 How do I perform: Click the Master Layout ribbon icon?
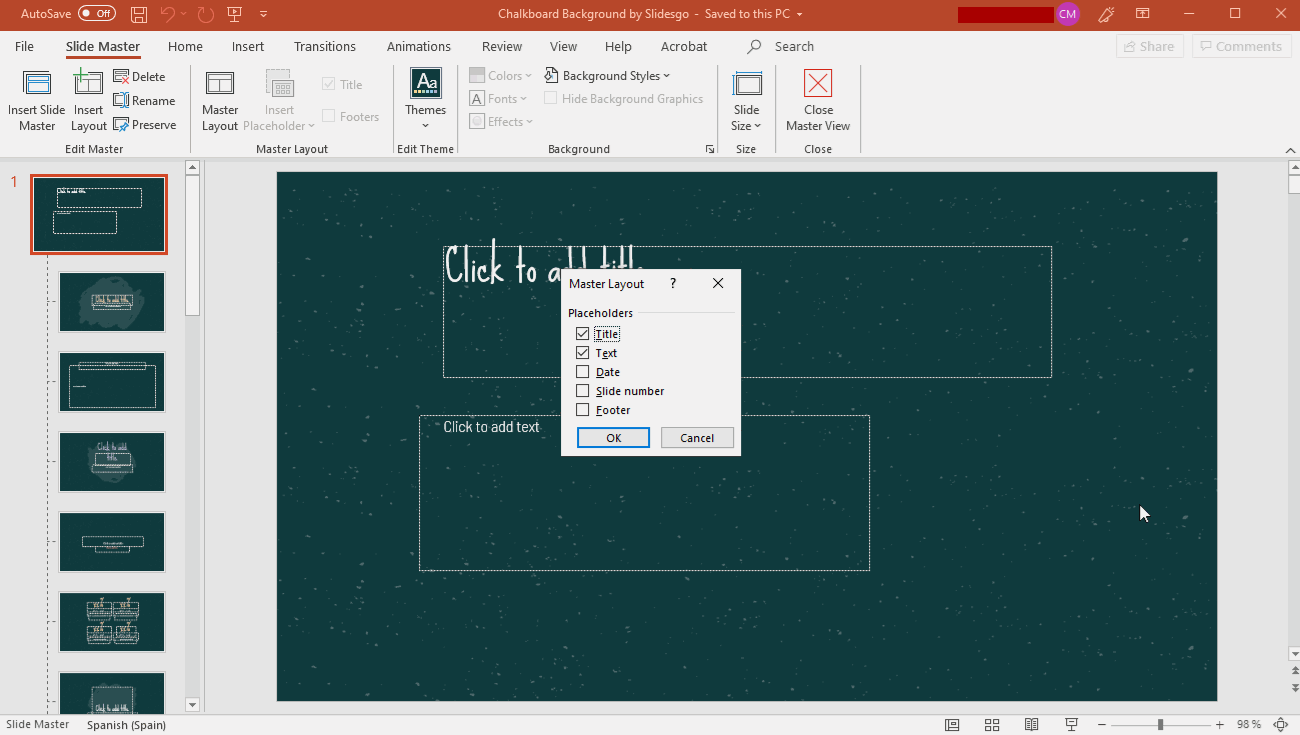219,85
